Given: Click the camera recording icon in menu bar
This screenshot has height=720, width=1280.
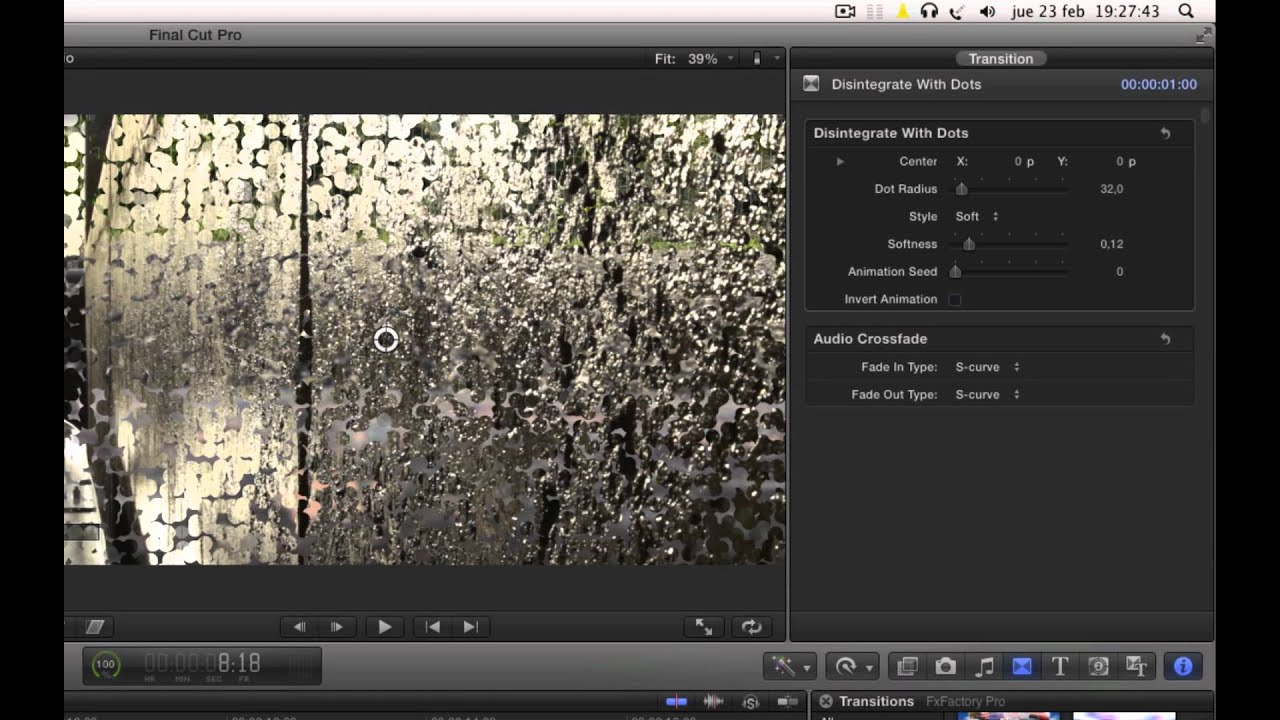Looking at the screenshot, I should (x=845, y=11).
